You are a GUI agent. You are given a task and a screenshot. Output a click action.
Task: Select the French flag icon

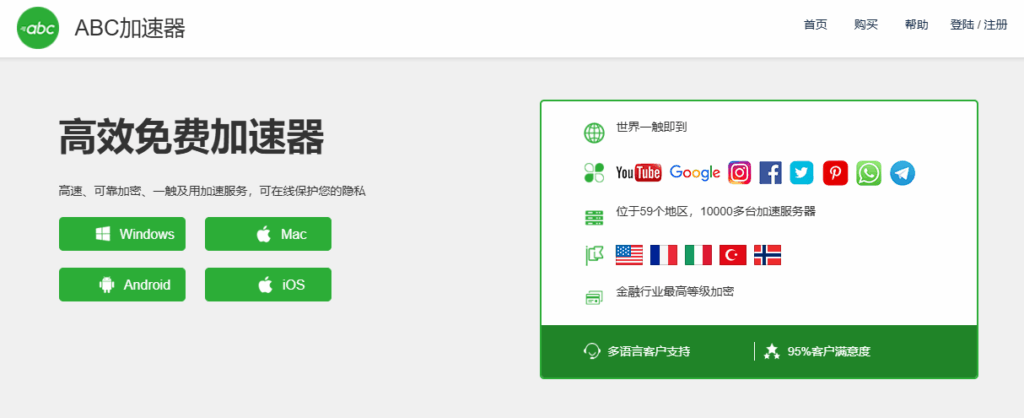pos(663,255)
